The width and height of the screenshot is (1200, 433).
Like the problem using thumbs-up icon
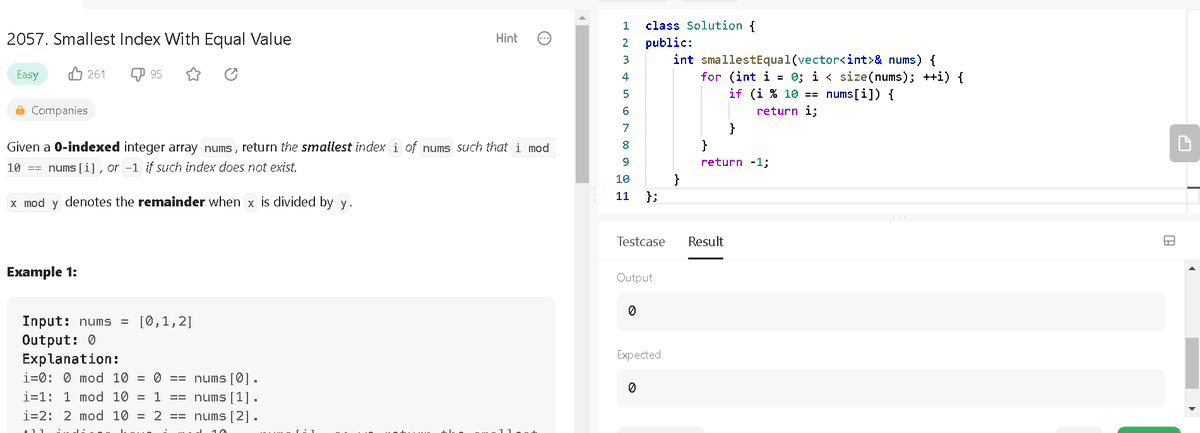76,74
